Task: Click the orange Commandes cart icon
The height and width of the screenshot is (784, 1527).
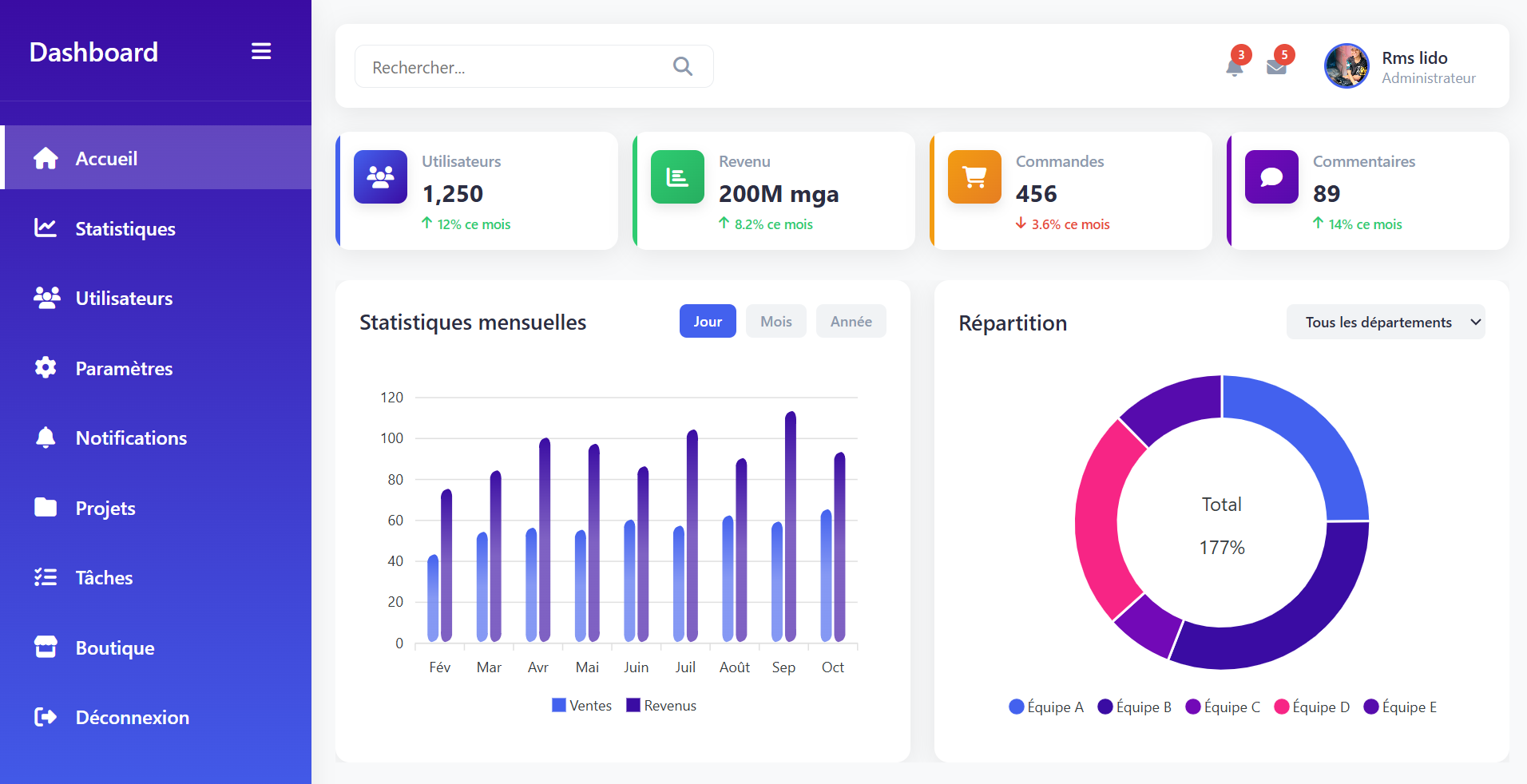Action: [974, 176]
